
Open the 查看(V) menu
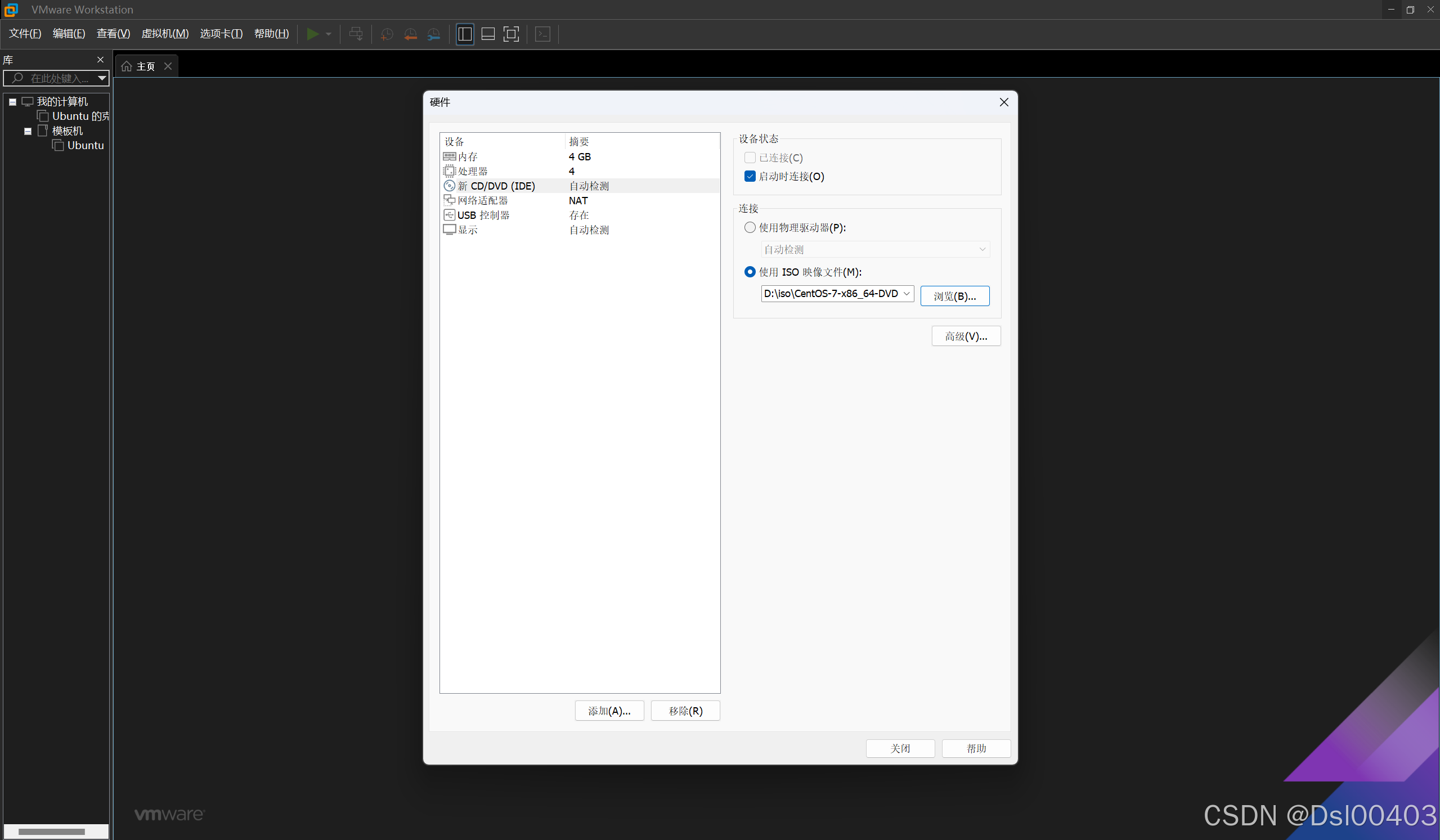click(x=113, y=34)
